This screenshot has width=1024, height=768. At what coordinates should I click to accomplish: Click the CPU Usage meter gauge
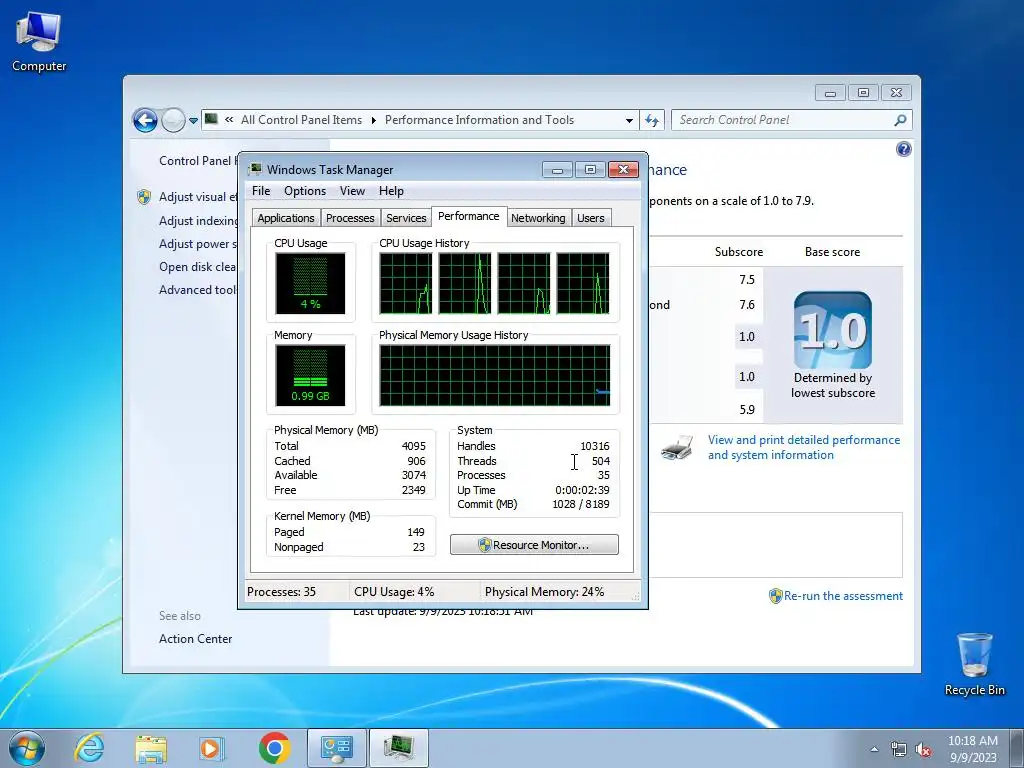click(310, 283)
